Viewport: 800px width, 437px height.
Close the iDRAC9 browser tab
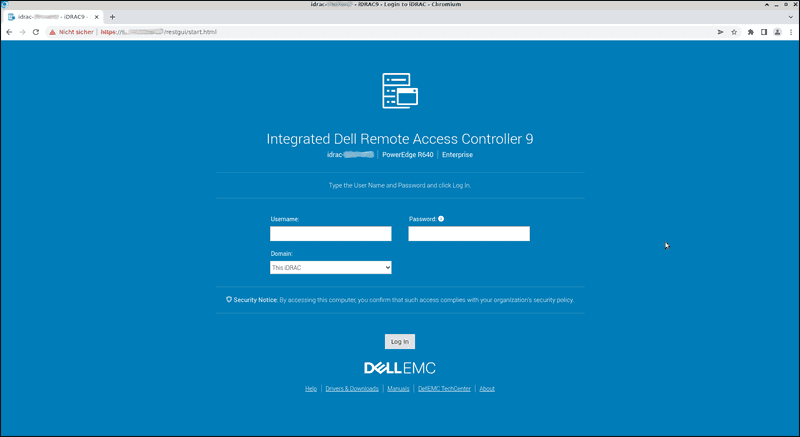96,17
